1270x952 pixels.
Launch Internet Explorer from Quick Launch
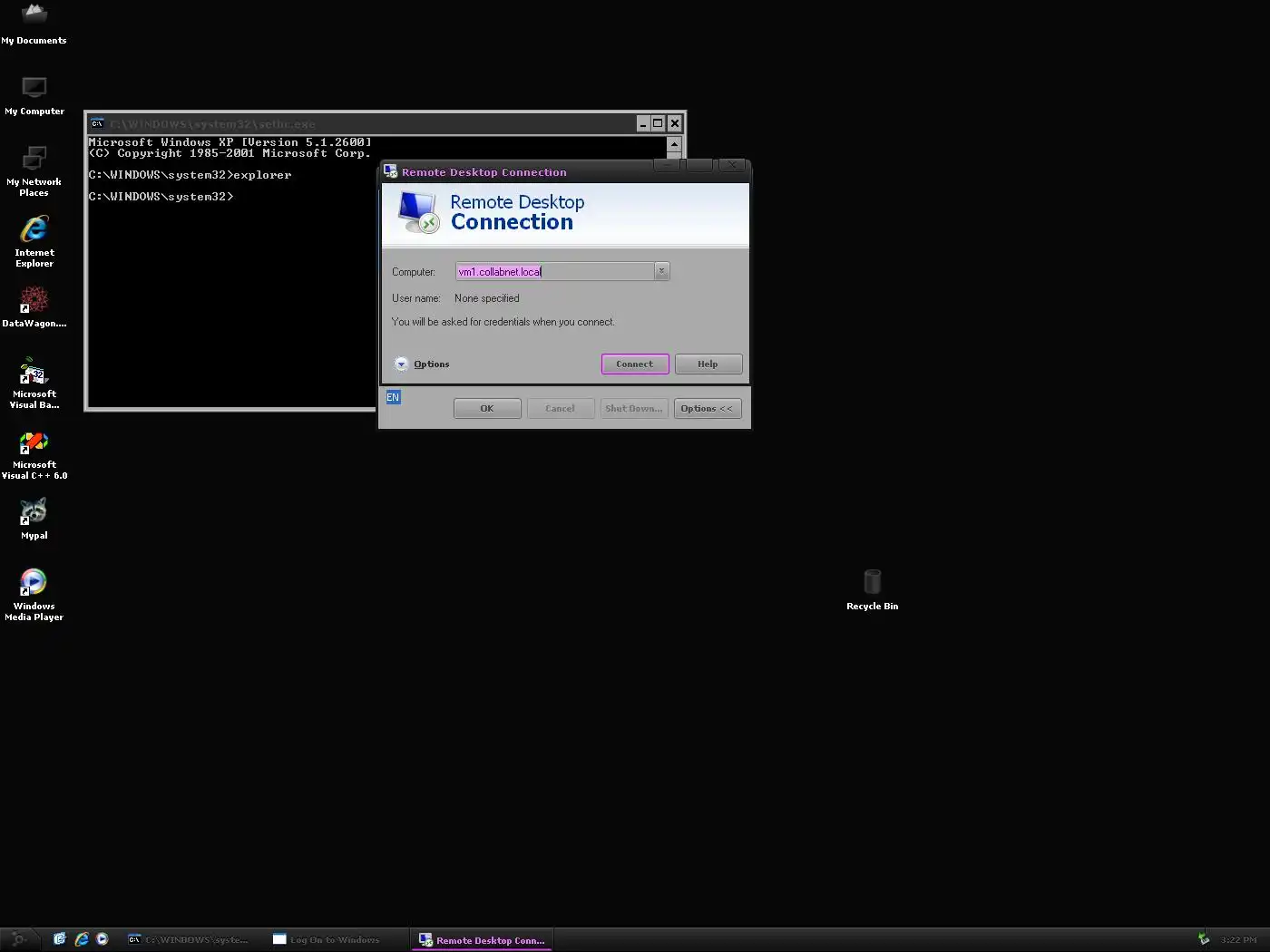pos(82,939)
